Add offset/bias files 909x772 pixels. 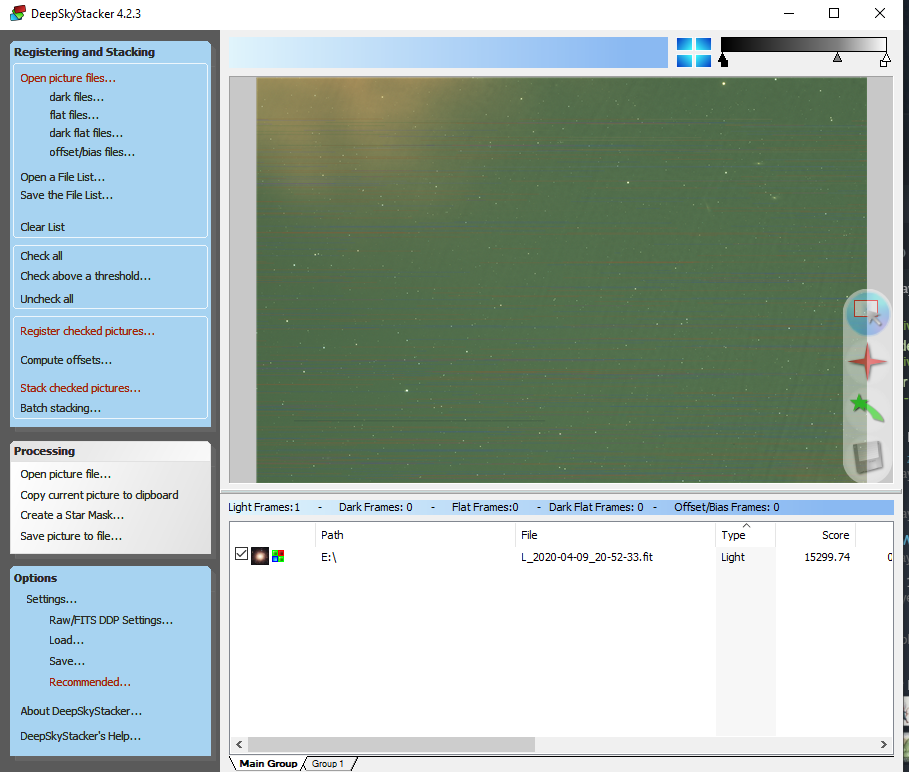92,152
